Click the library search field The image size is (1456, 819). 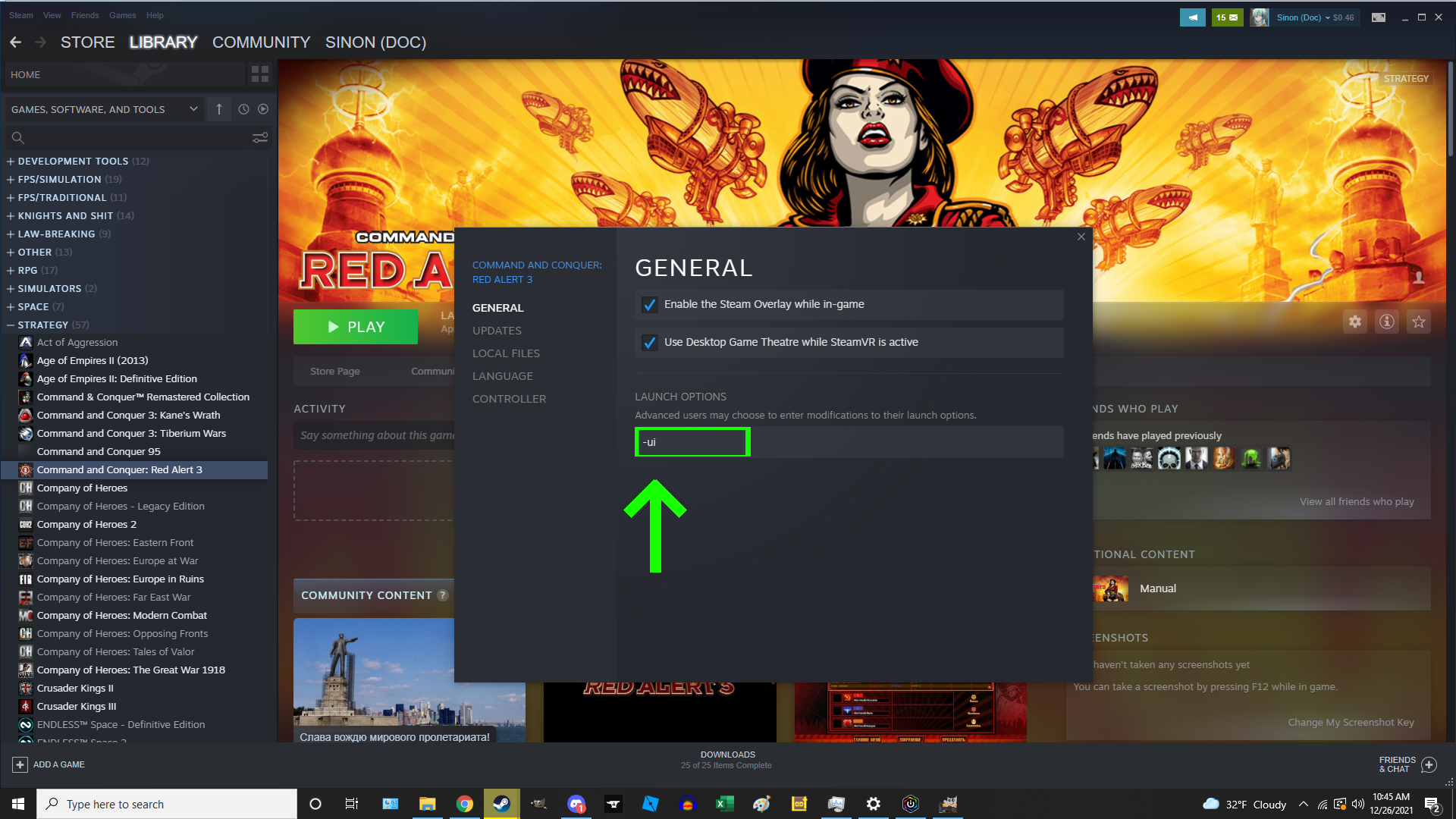(x=138, y=138)
